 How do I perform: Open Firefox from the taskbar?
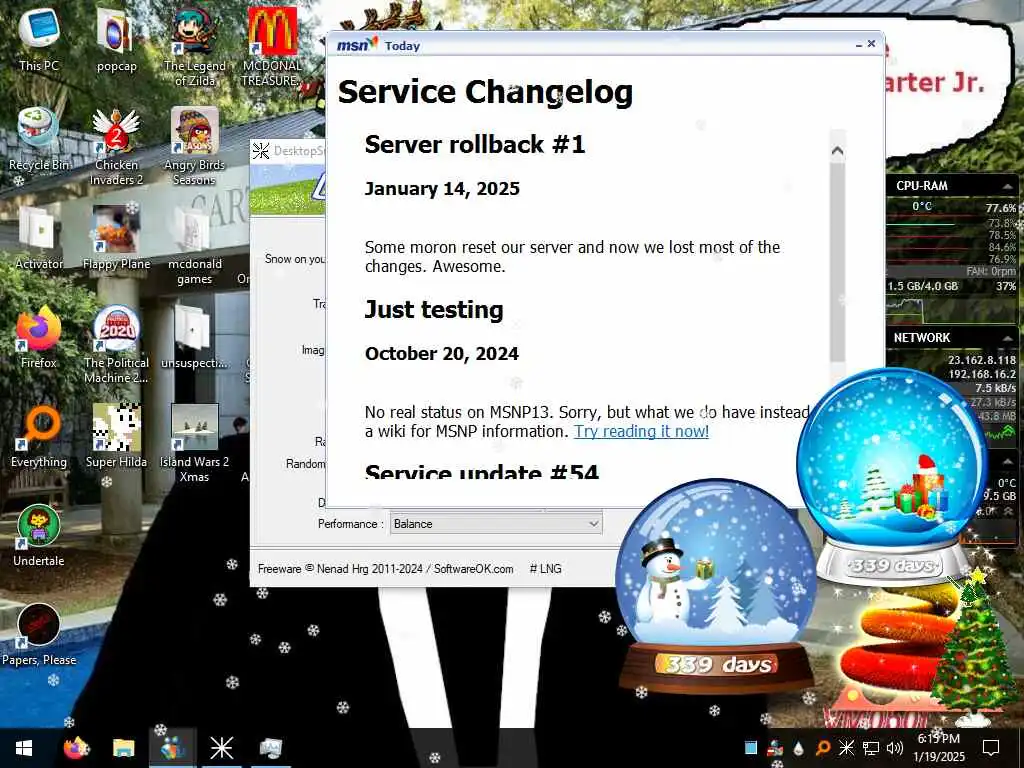[x=76, y=748]
